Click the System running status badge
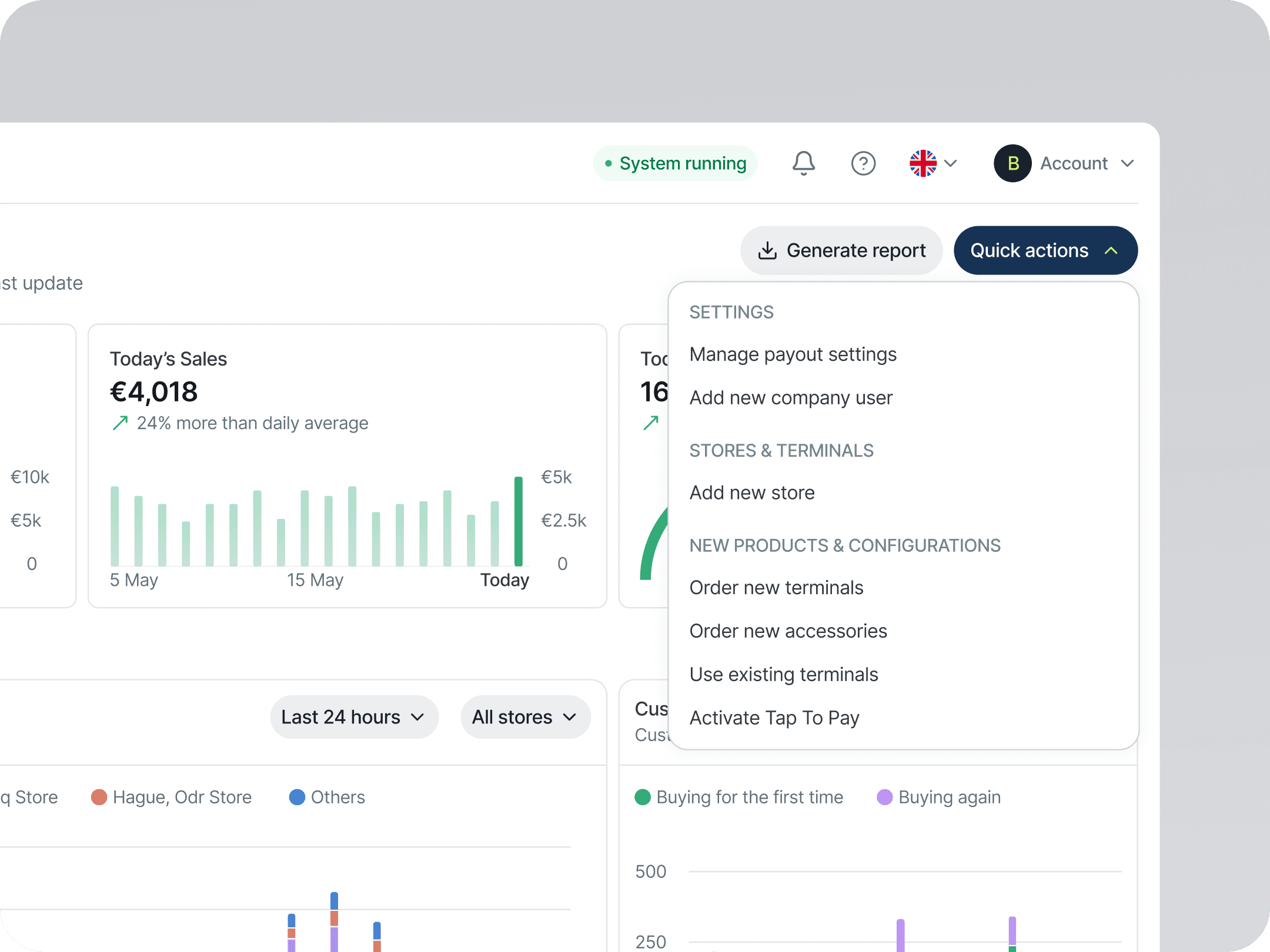 676,163
